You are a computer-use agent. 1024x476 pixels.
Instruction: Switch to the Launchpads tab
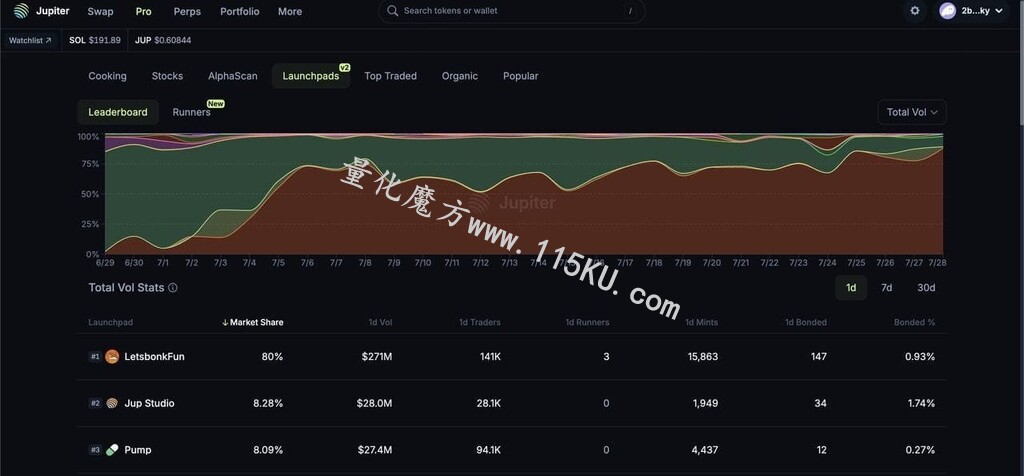pos(311,76)
